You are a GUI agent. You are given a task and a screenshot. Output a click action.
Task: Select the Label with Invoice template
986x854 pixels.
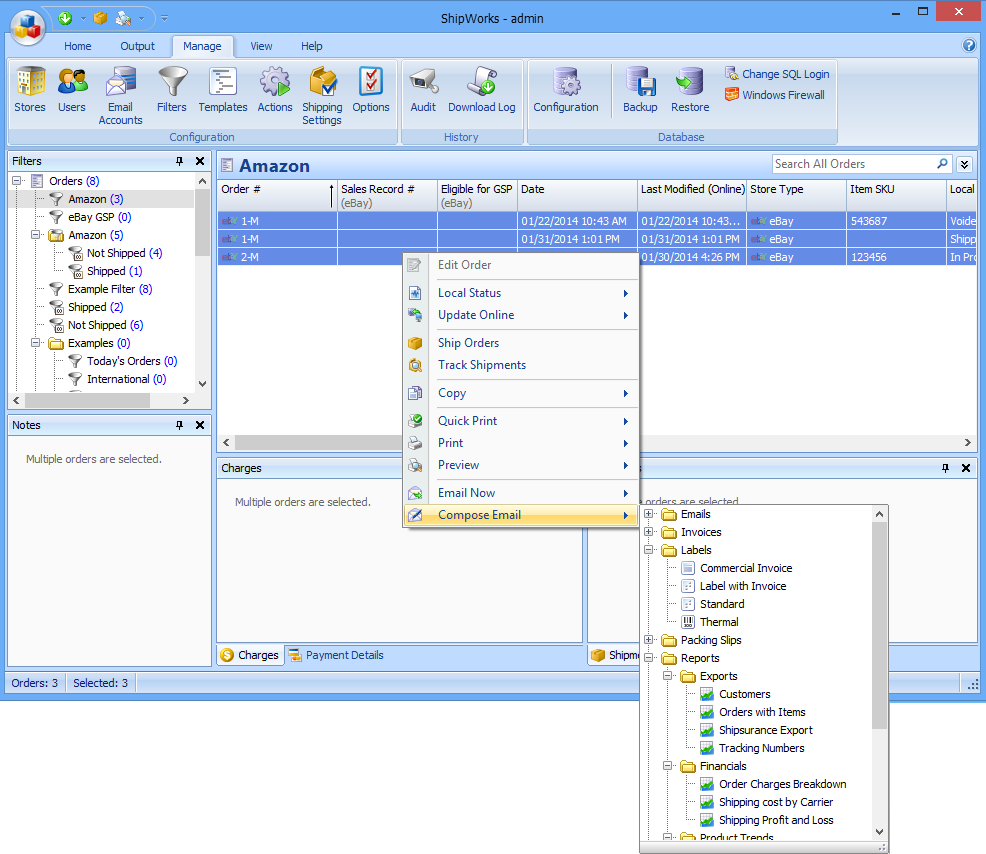coord(743,586)
